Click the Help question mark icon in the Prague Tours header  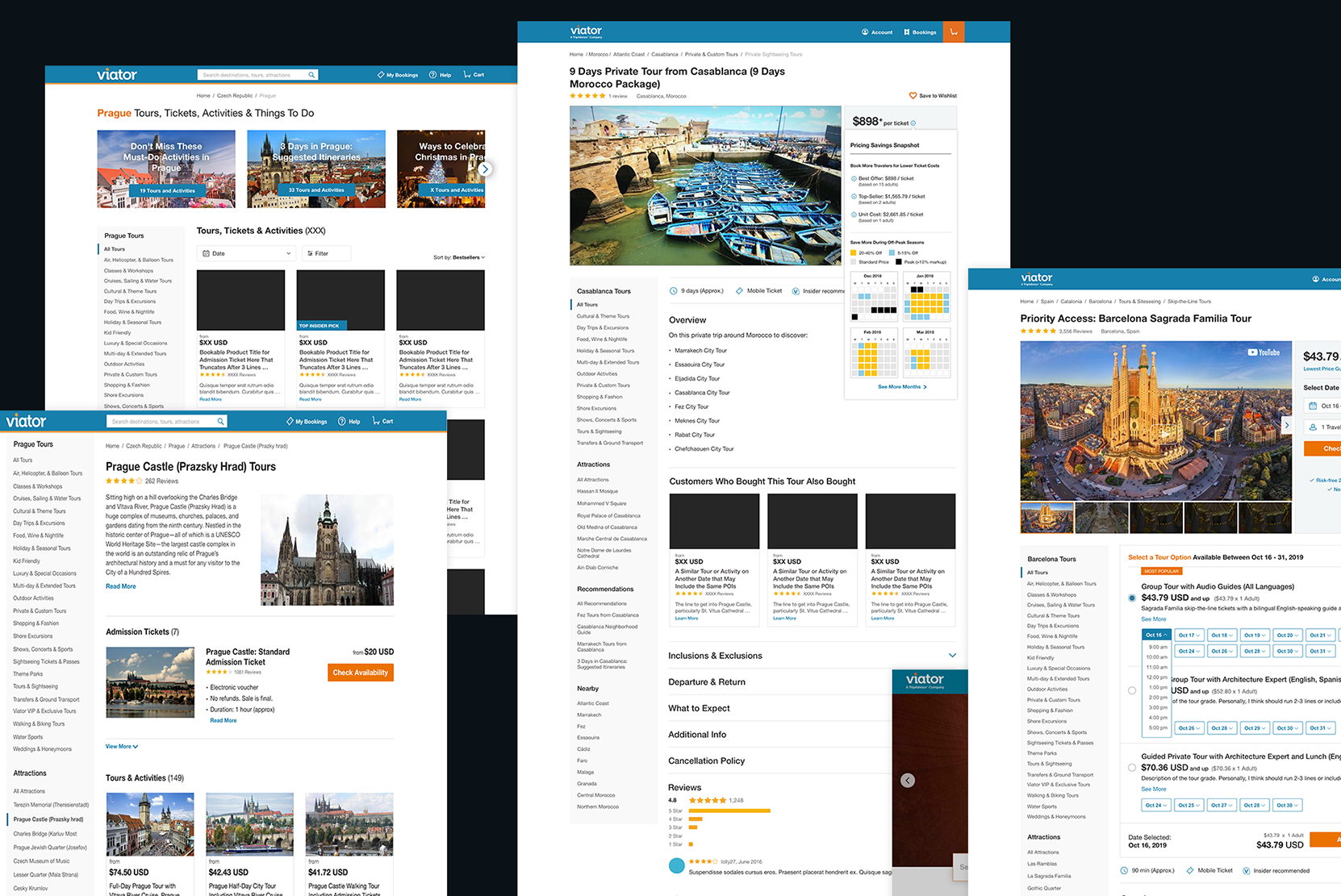(432, 75)
